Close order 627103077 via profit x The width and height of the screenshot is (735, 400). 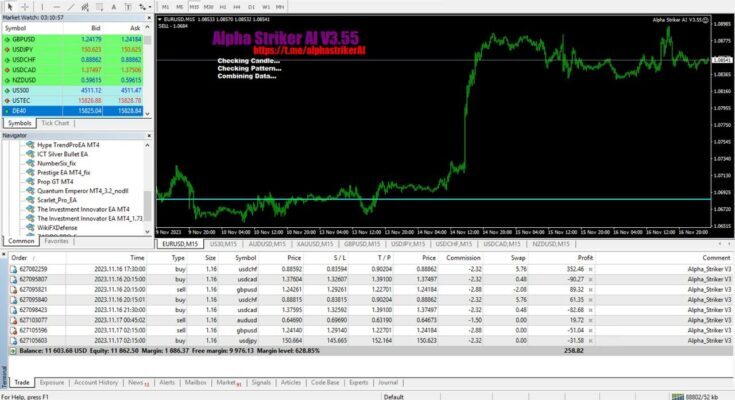click(x=590, y=320)
